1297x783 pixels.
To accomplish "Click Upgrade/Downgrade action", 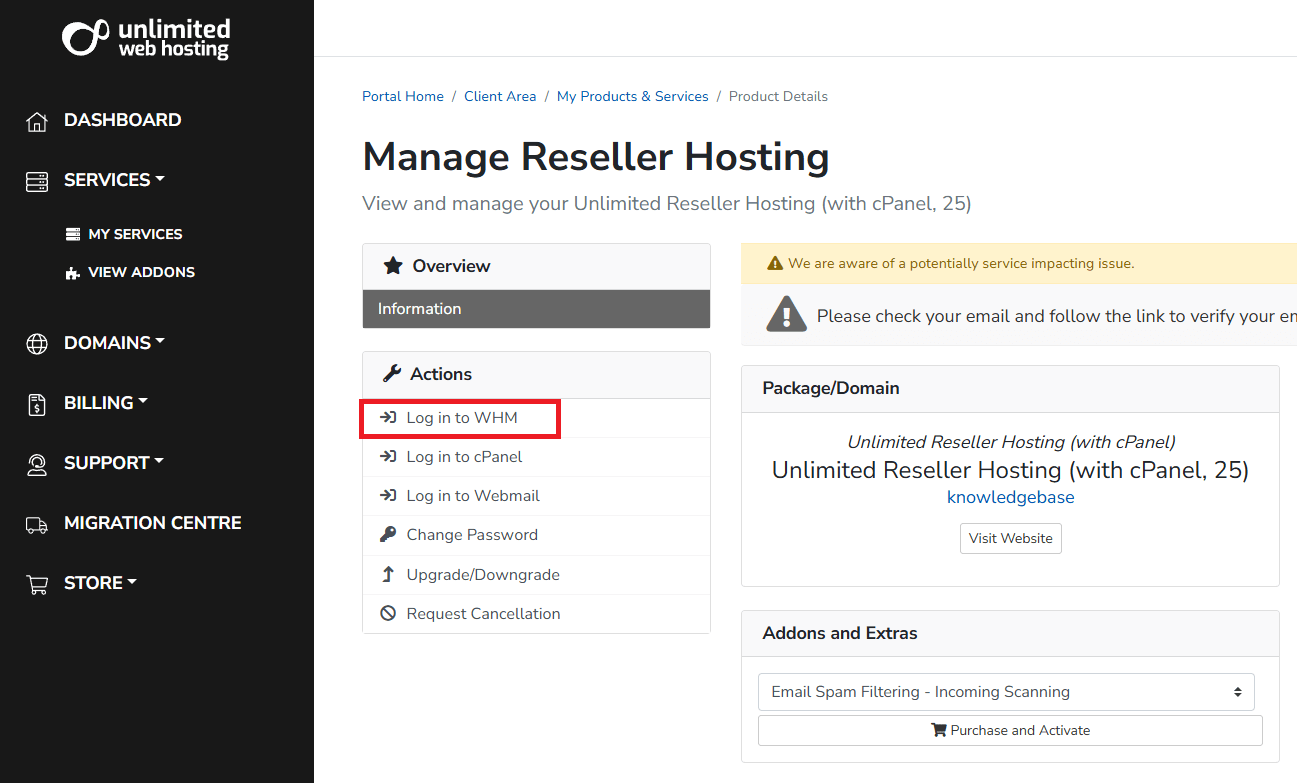I will pos(536,575).
